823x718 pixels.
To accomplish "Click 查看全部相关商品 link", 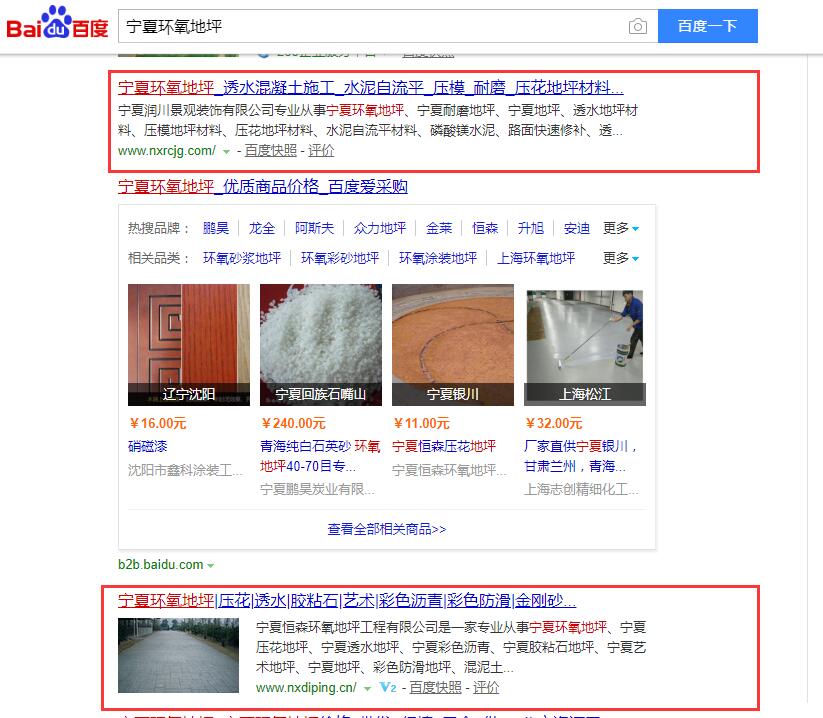I will pos(387,529).
